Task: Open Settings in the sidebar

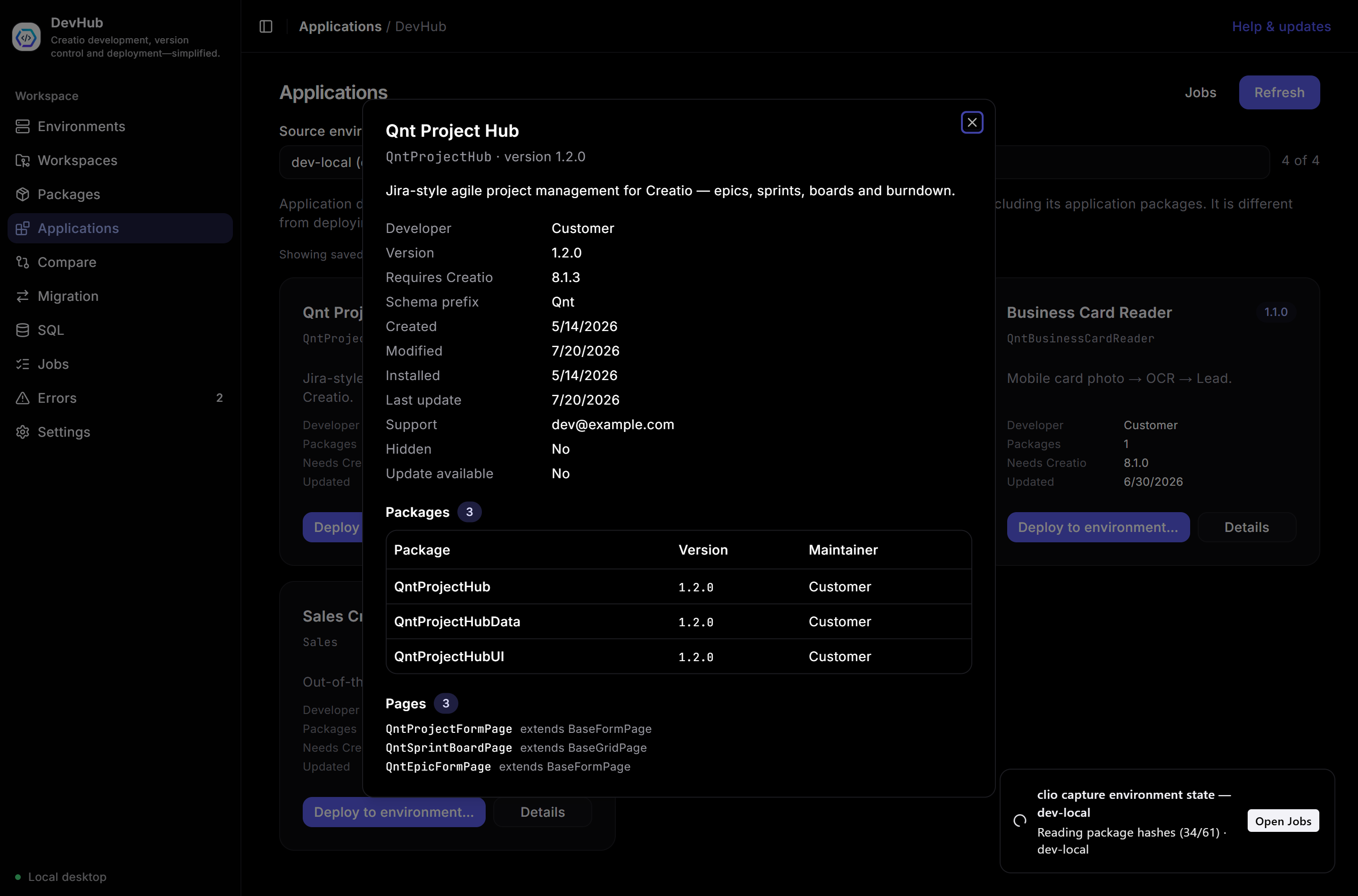Action: tap(120, 432)
